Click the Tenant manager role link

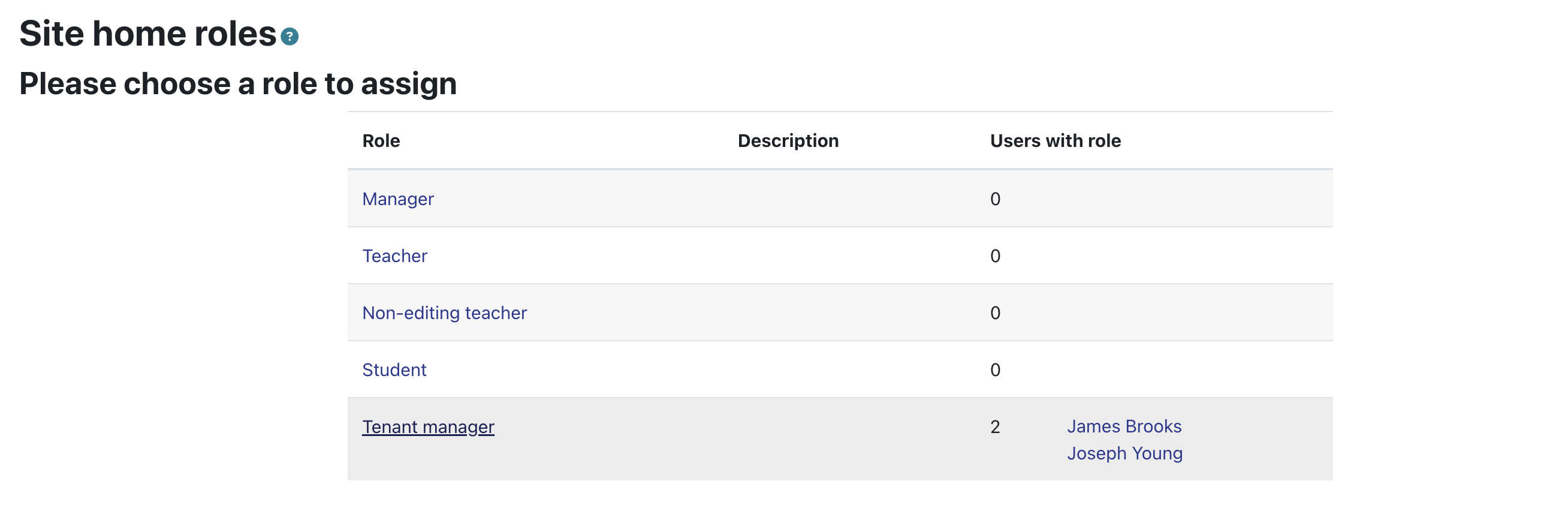tap(428, 426)
